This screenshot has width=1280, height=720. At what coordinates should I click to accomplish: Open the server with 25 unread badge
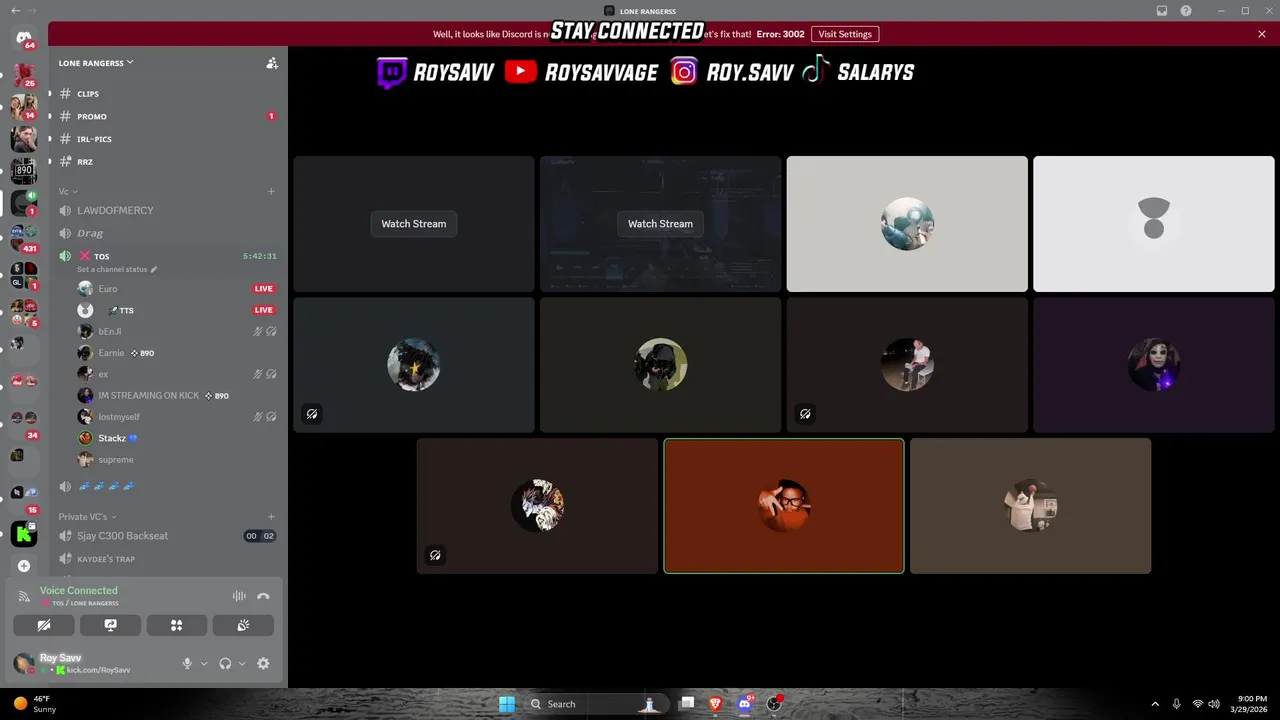[x=24, y=74]
